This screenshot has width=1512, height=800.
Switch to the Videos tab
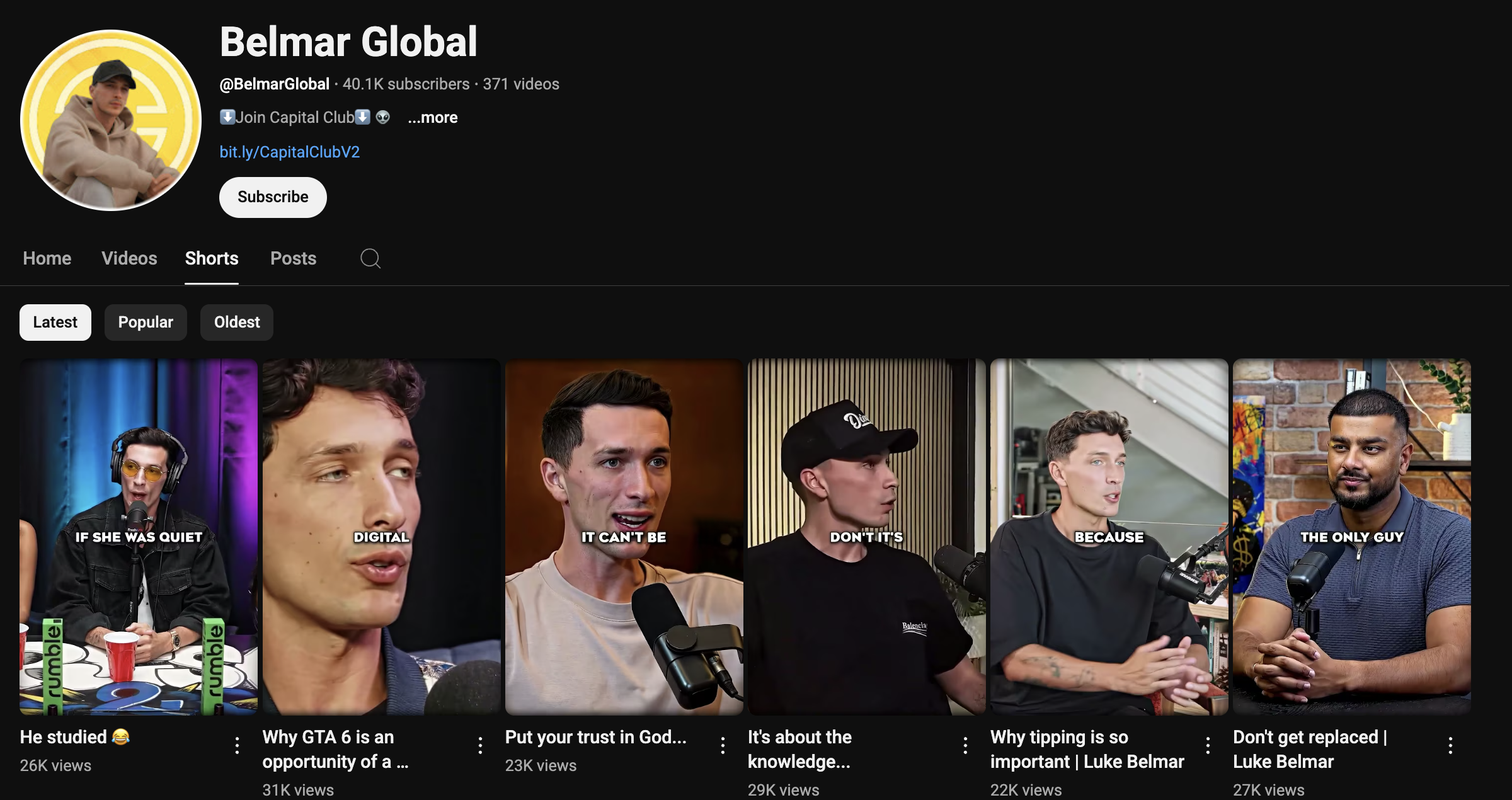(129, 258)
